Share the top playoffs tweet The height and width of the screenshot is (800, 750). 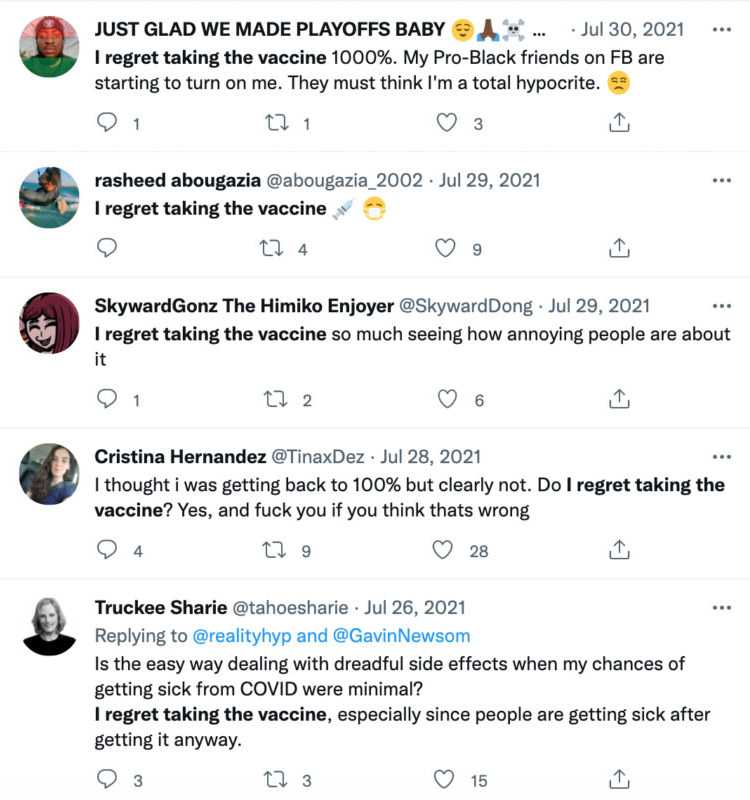point(619,123)
